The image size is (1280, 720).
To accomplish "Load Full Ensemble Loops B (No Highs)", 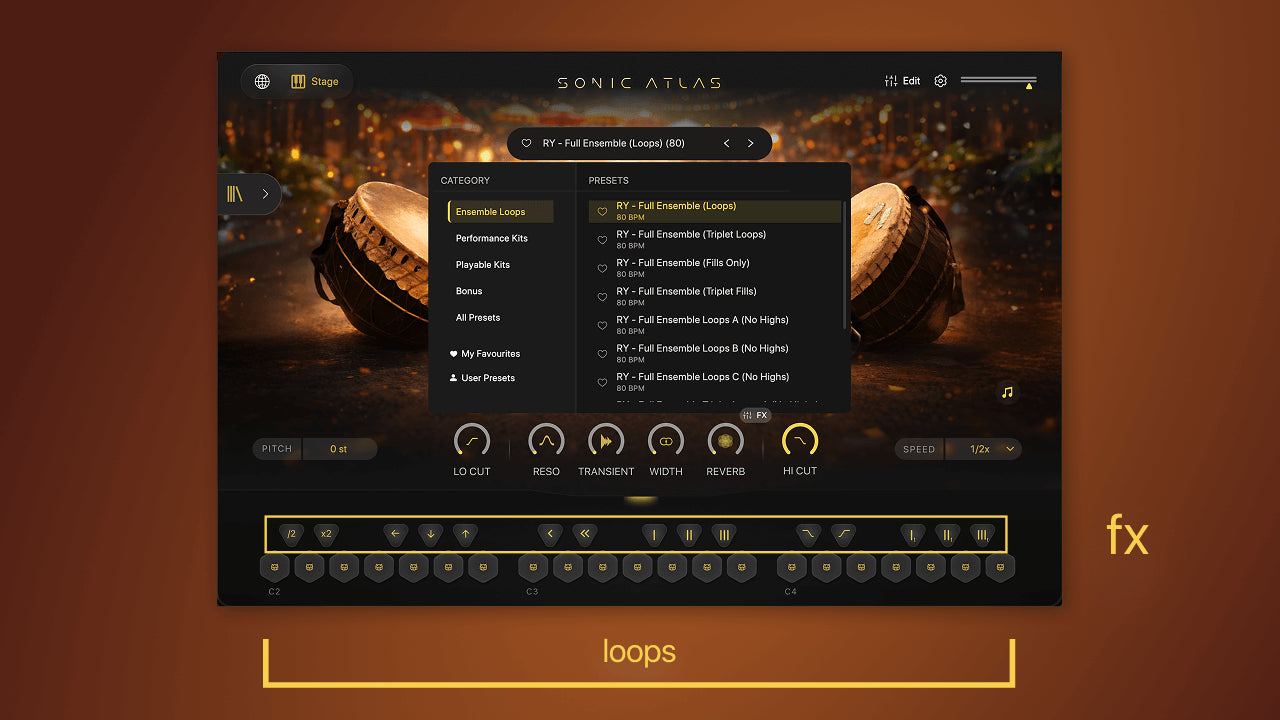I will 715,354.
